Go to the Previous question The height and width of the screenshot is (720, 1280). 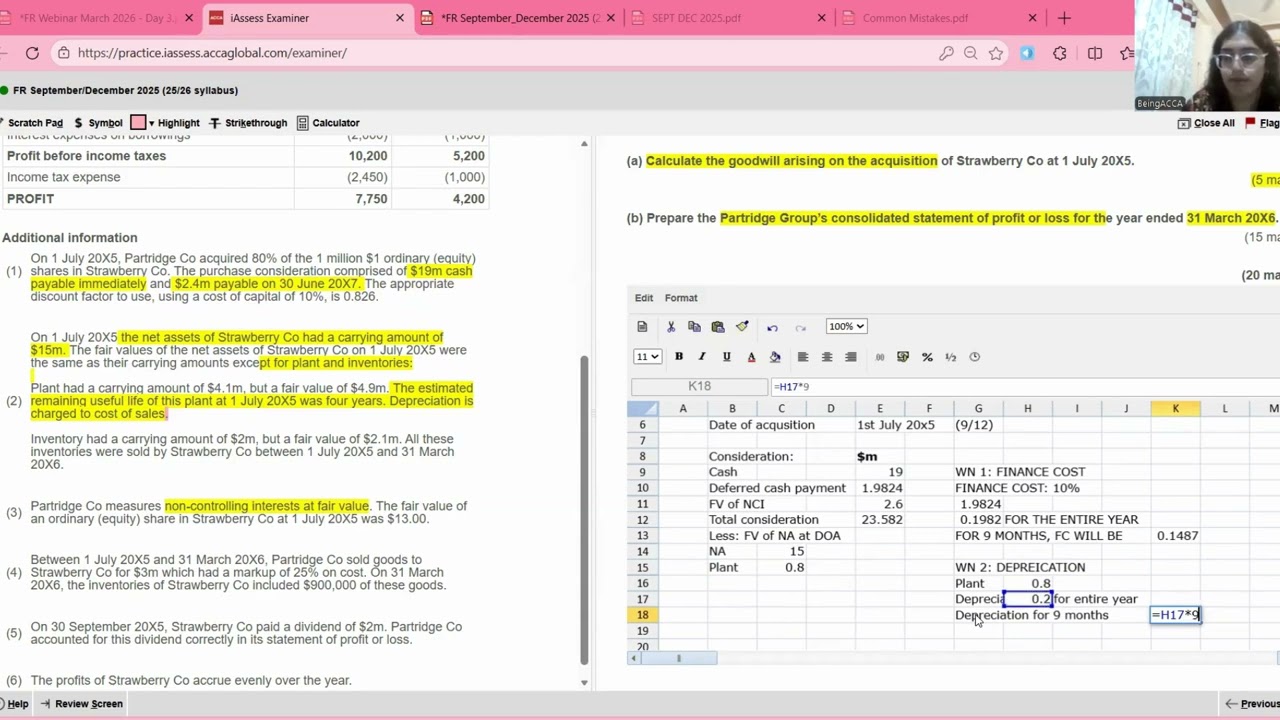click(1252, 704)
